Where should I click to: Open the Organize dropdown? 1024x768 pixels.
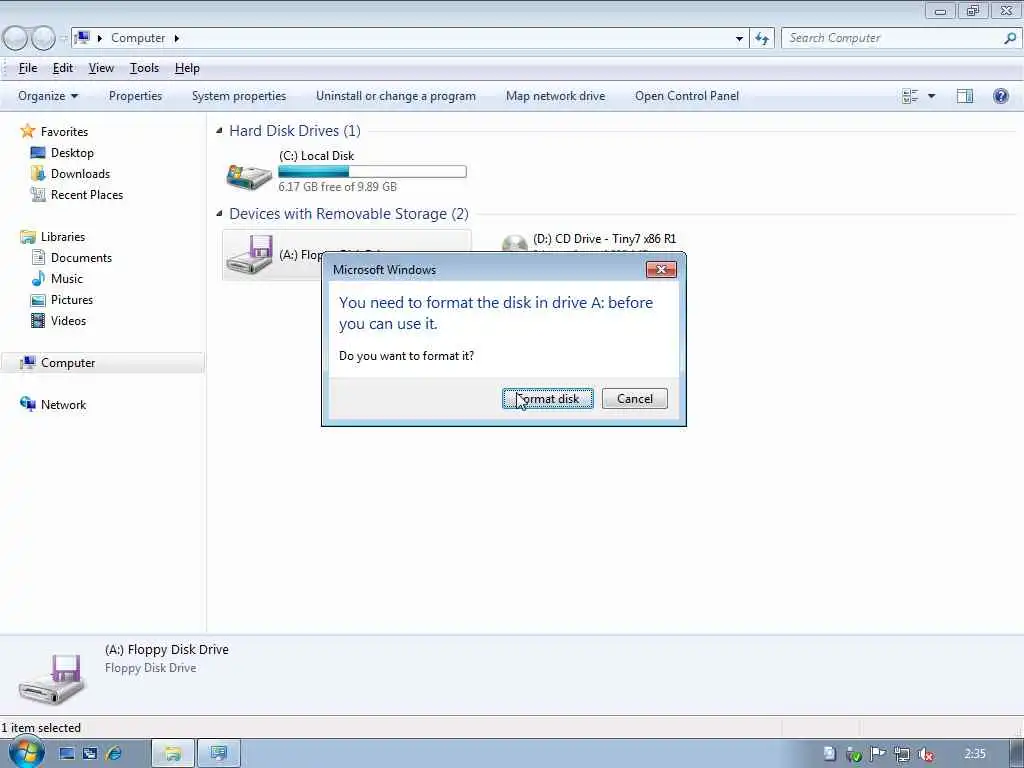48,96
